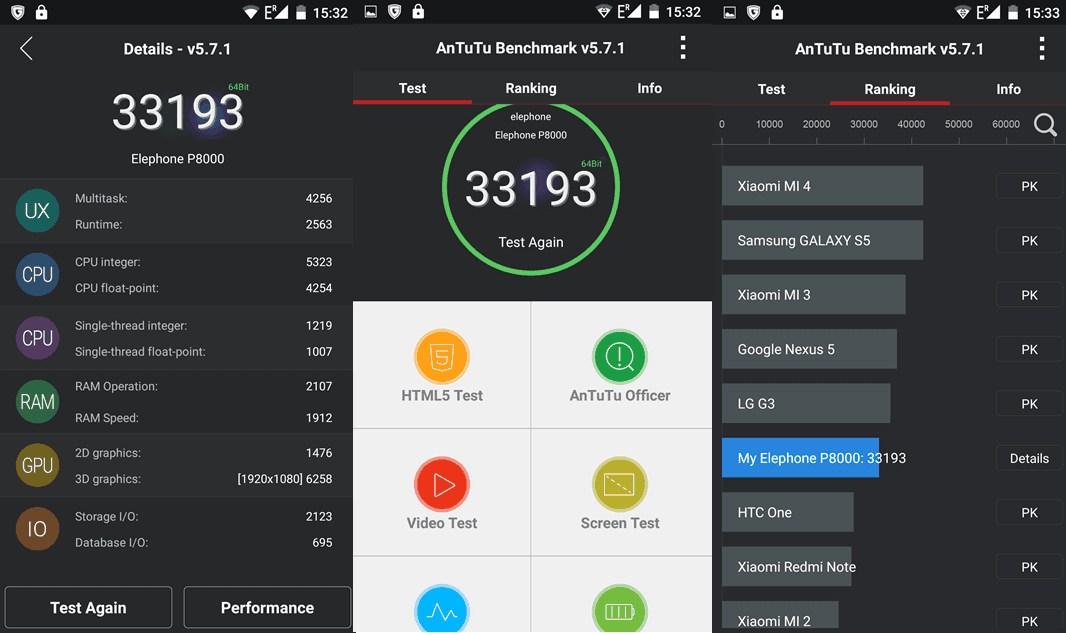Tap the RAM Speed value 1912
Viewport: 1066px width, 633px height.
(319, 417)
